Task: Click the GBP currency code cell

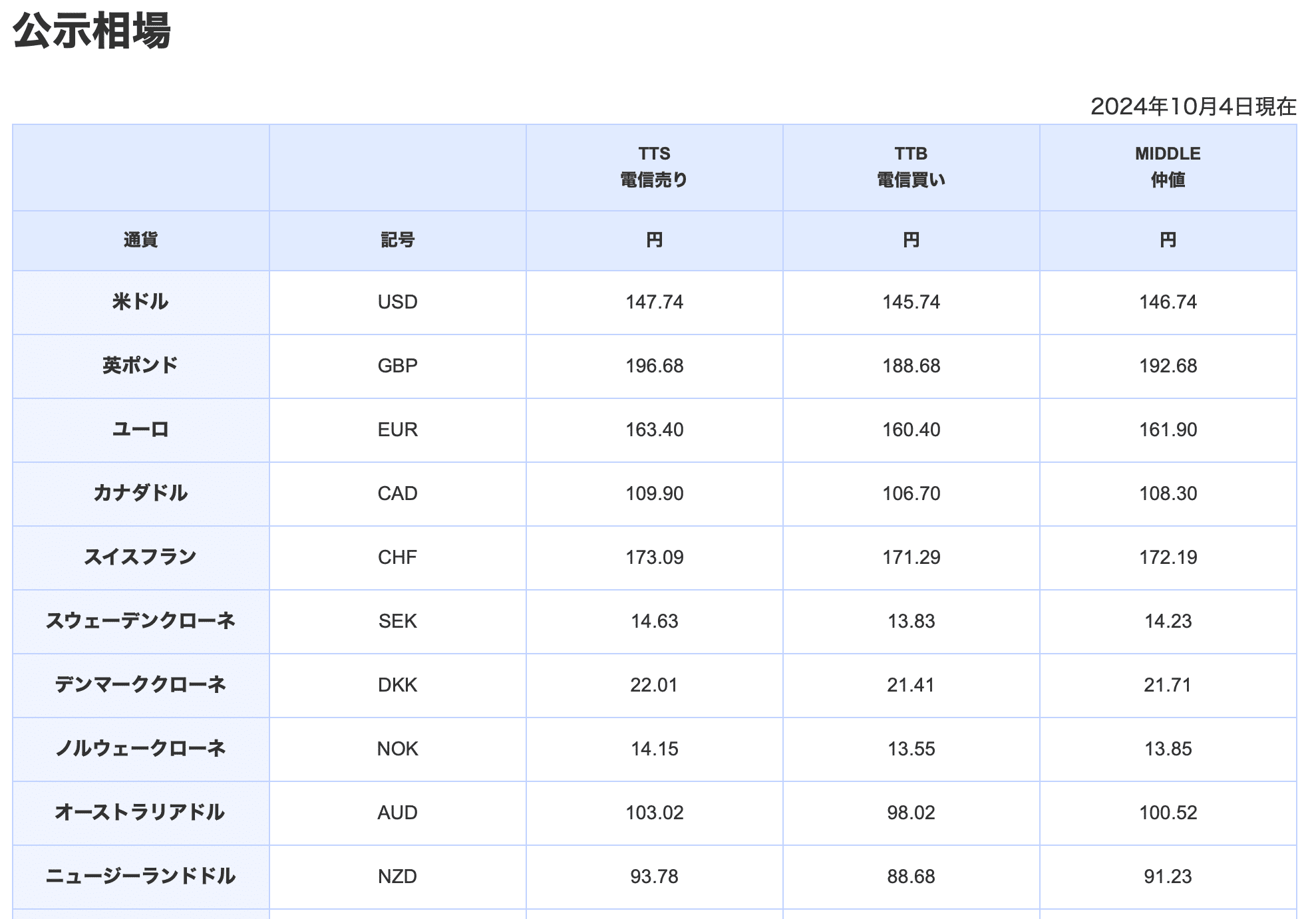Action: [x=397, y=366]
